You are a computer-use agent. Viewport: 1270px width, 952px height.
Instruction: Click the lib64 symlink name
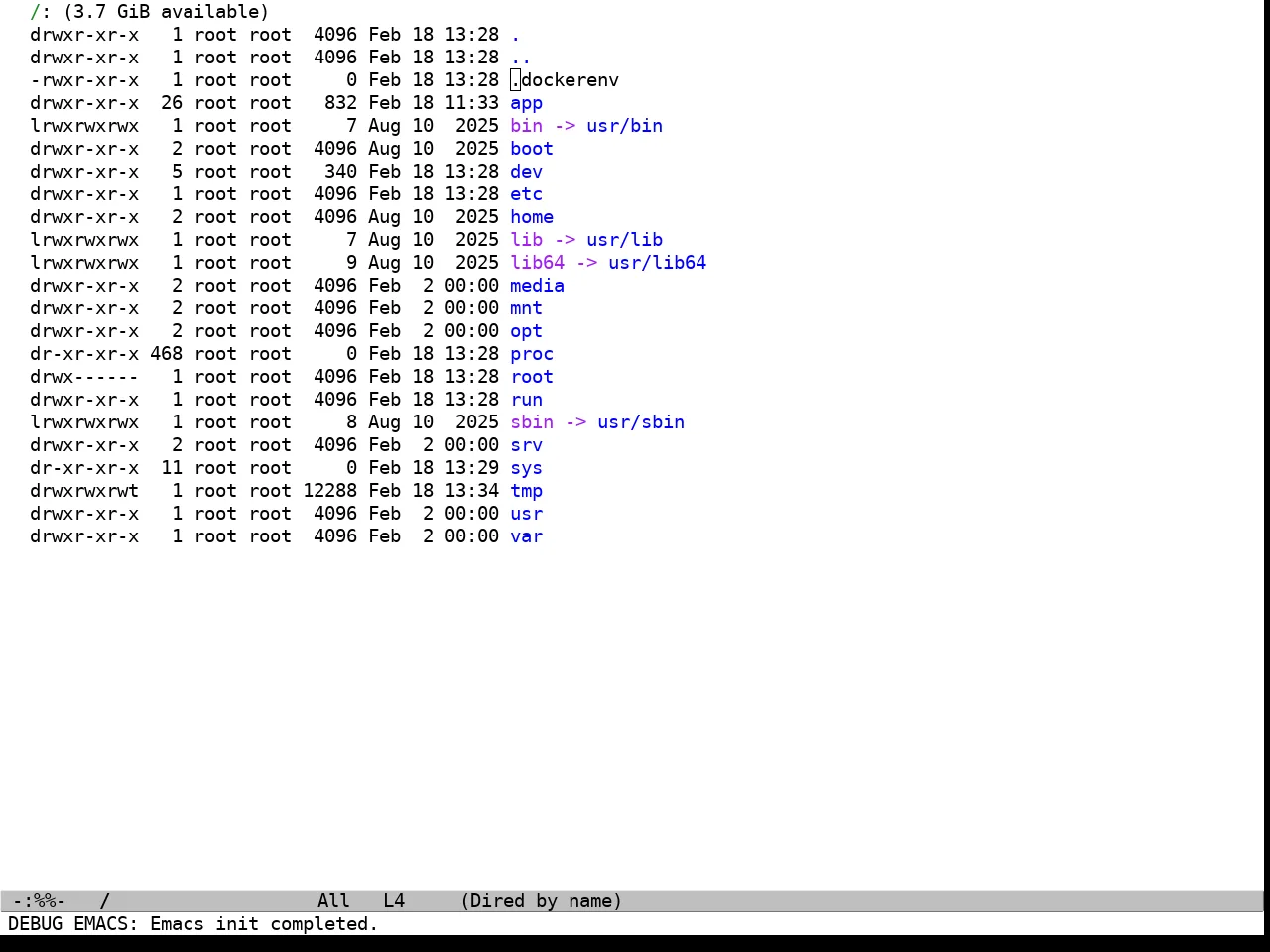pyautogui.click(x=537, y=263)
